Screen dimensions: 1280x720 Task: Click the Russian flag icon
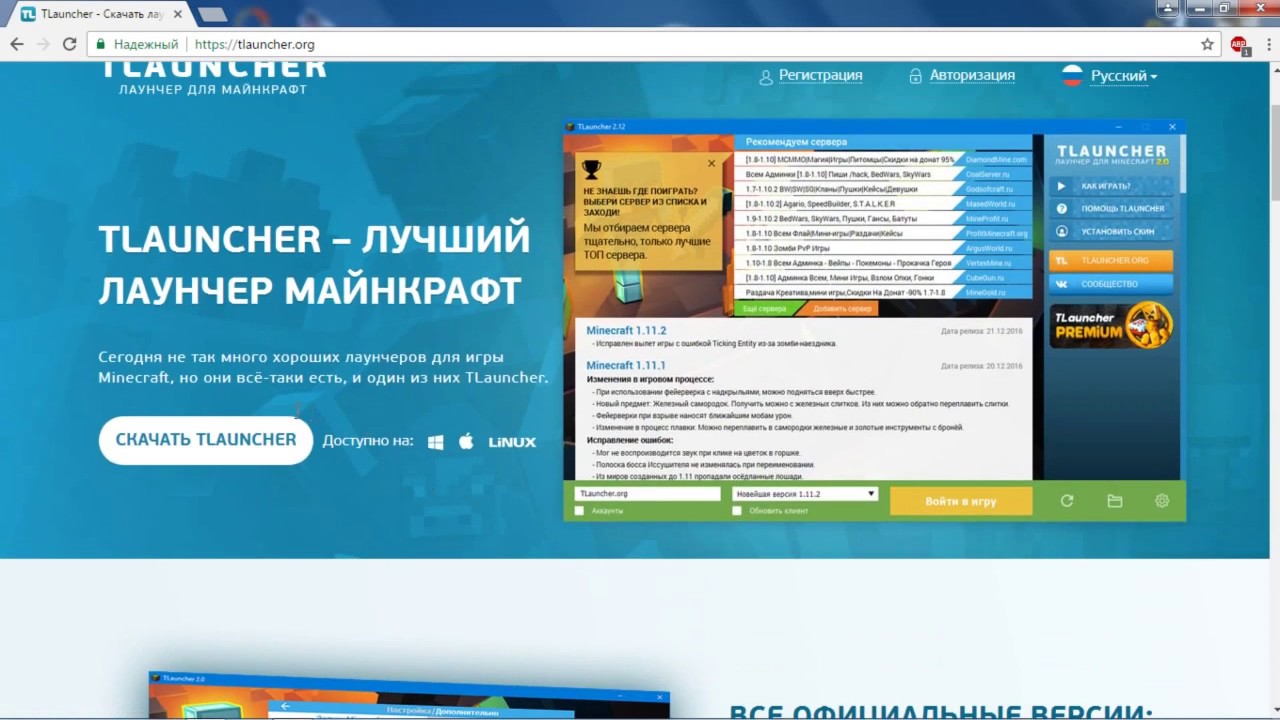1072,76
